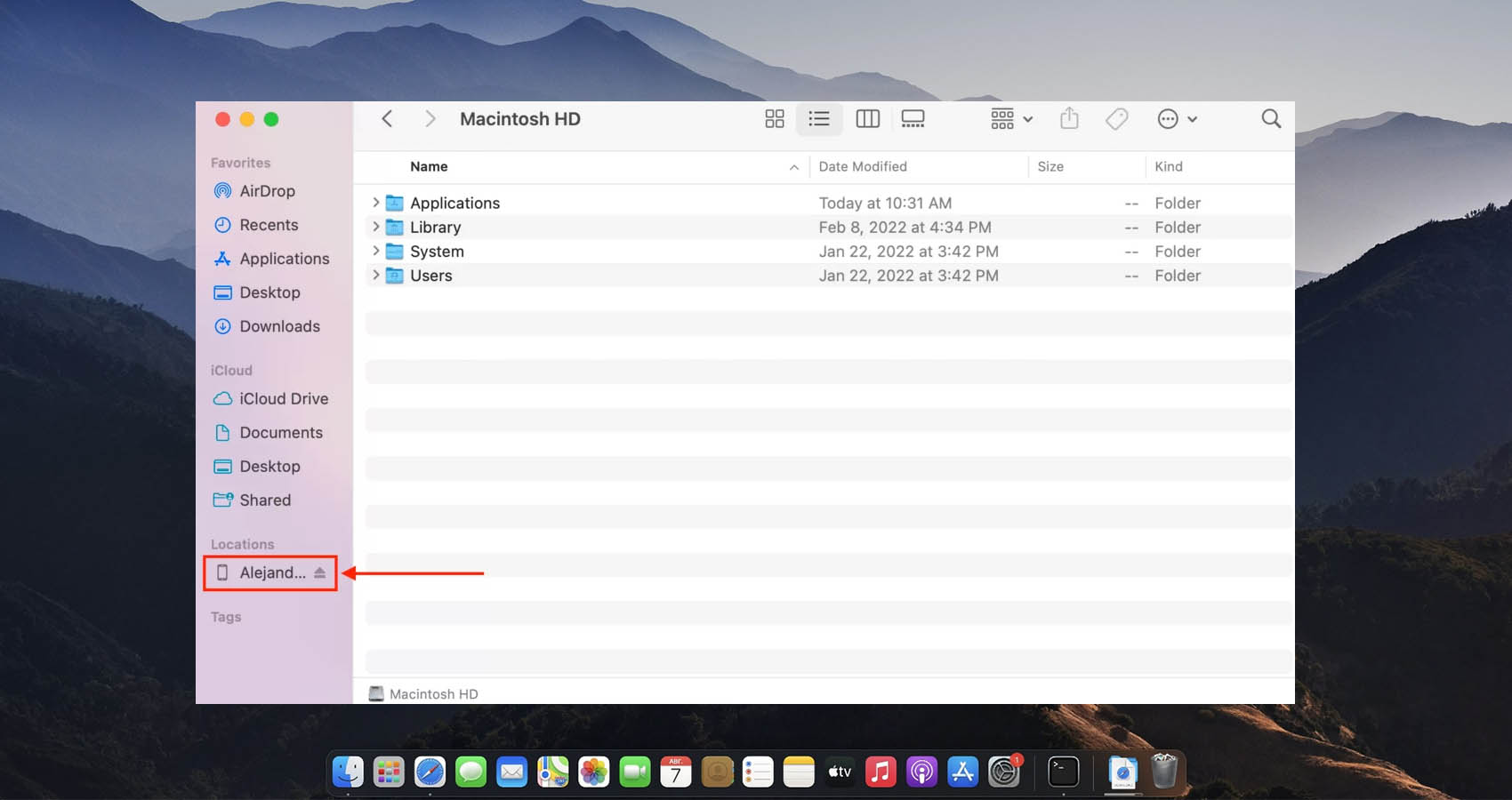Go back with the left chevron
This screenshot has height=800, width=1512.
click(387, 119)
